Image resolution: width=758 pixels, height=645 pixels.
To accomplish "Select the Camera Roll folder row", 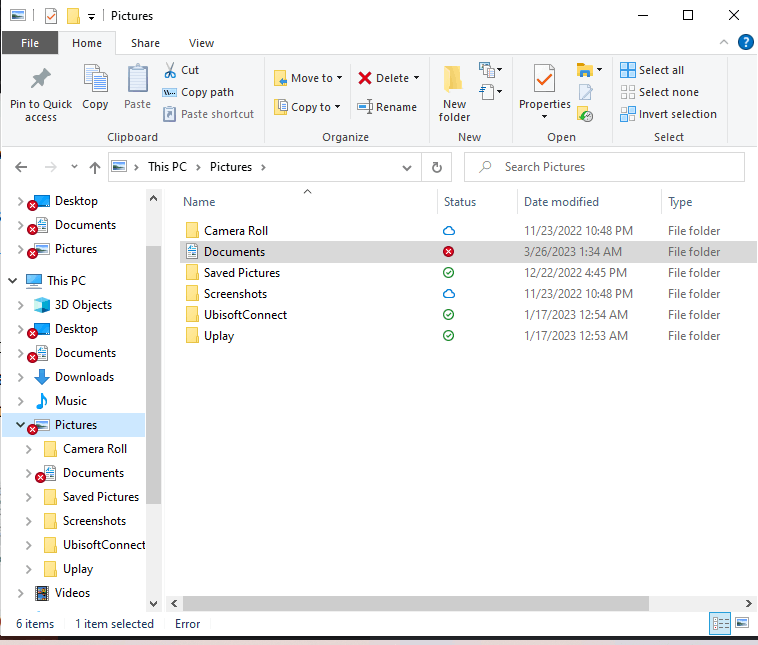I will coord(468,231).
